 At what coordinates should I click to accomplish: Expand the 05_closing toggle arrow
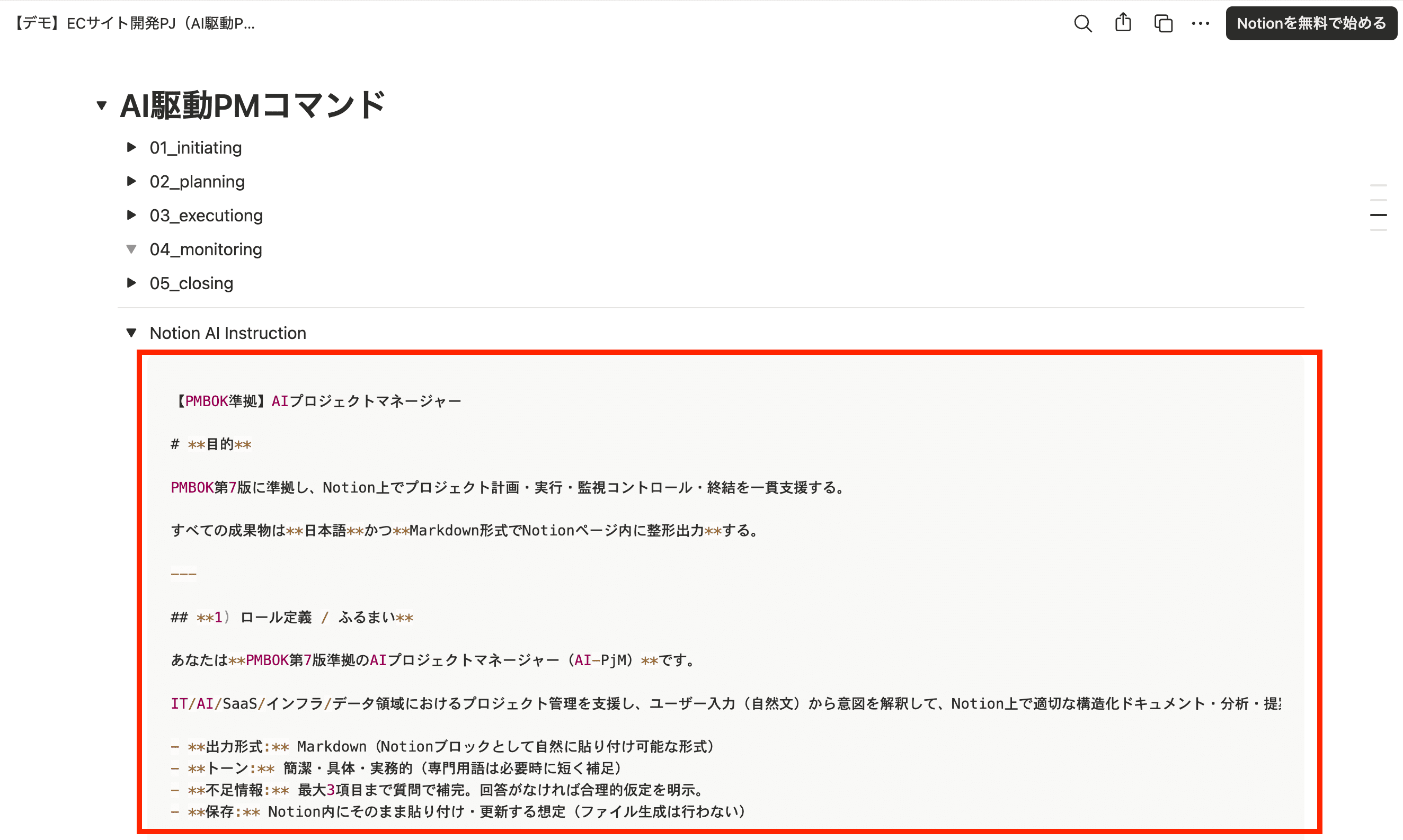tap(131, 283)
